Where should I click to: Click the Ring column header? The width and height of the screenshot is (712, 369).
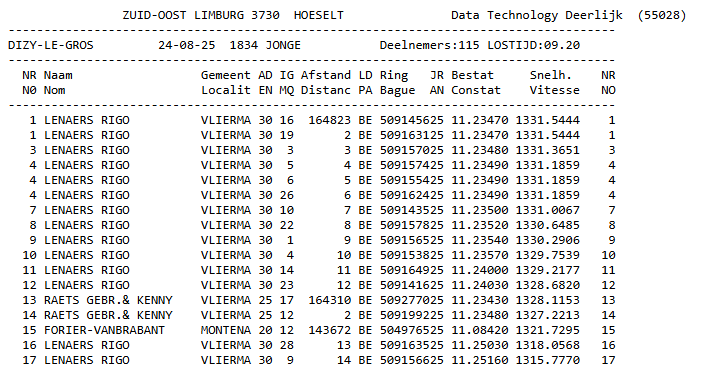(394, 75)
